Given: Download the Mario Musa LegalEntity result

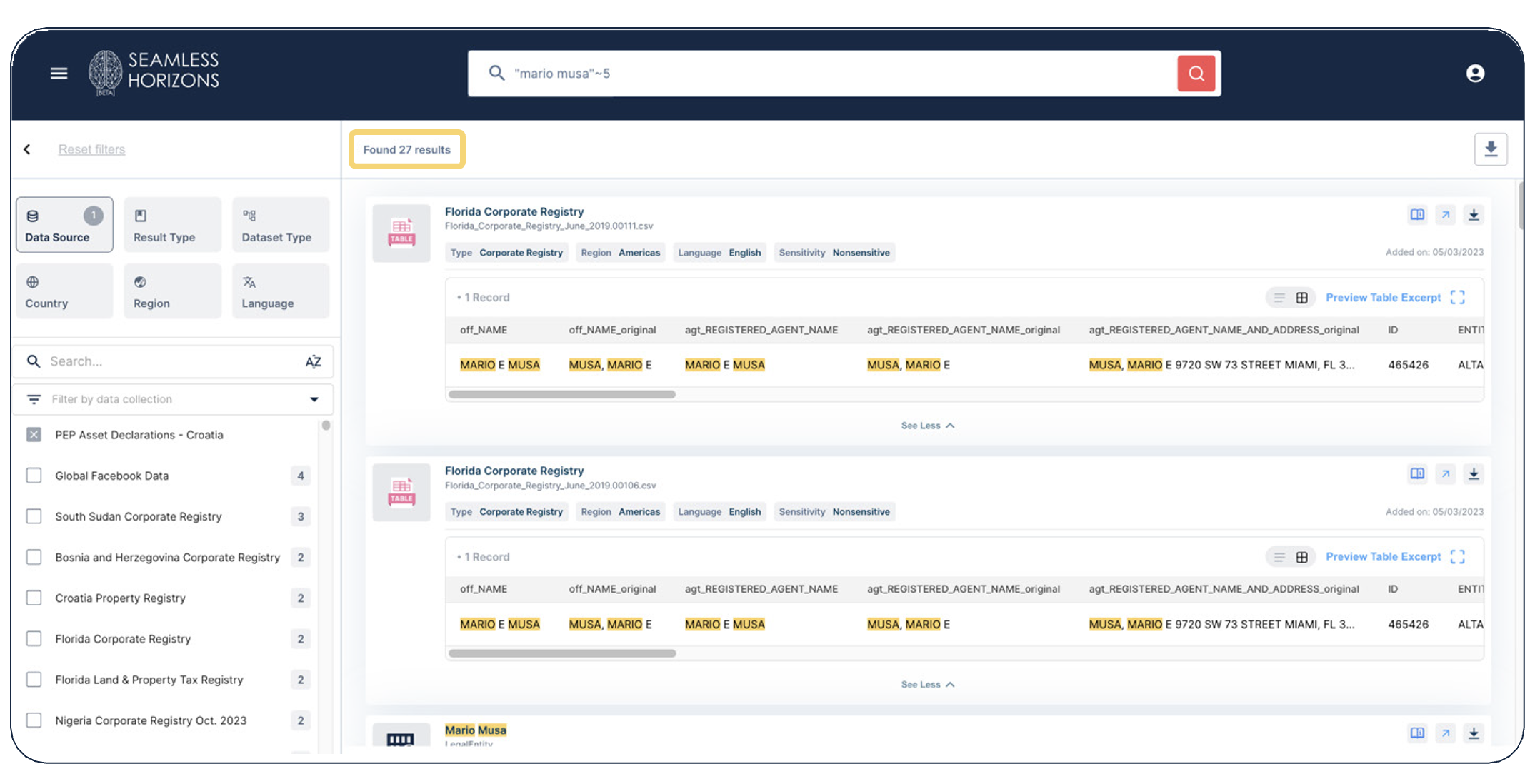Looking at the screenshot, I should (x=1474, y=733).
